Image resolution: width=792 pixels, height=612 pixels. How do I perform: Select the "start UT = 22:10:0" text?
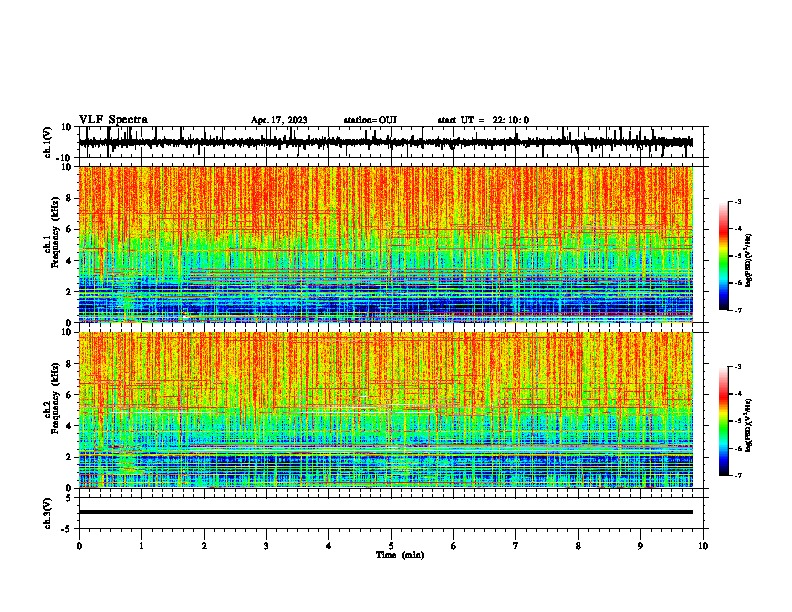(483, 120)
